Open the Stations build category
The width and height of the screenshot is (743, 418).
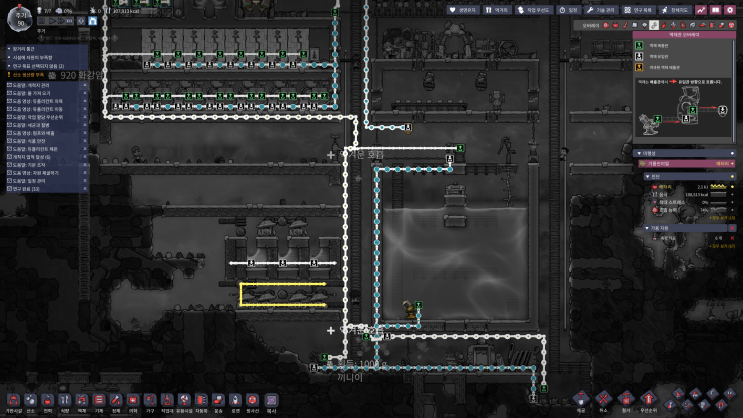[167, 401]
